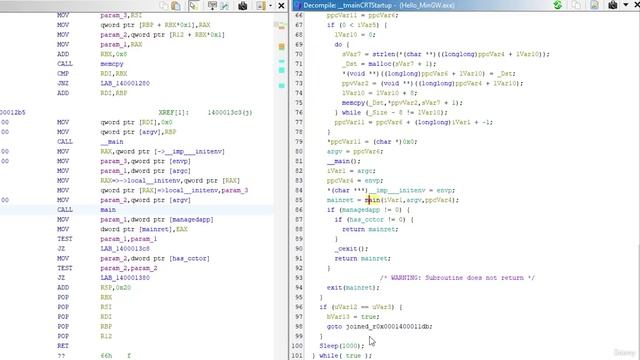The width and height of the screenshot is (640, 360).
Task: Toggle mouse hover mode cursor icon in Listing
Action: coord(193,5)
